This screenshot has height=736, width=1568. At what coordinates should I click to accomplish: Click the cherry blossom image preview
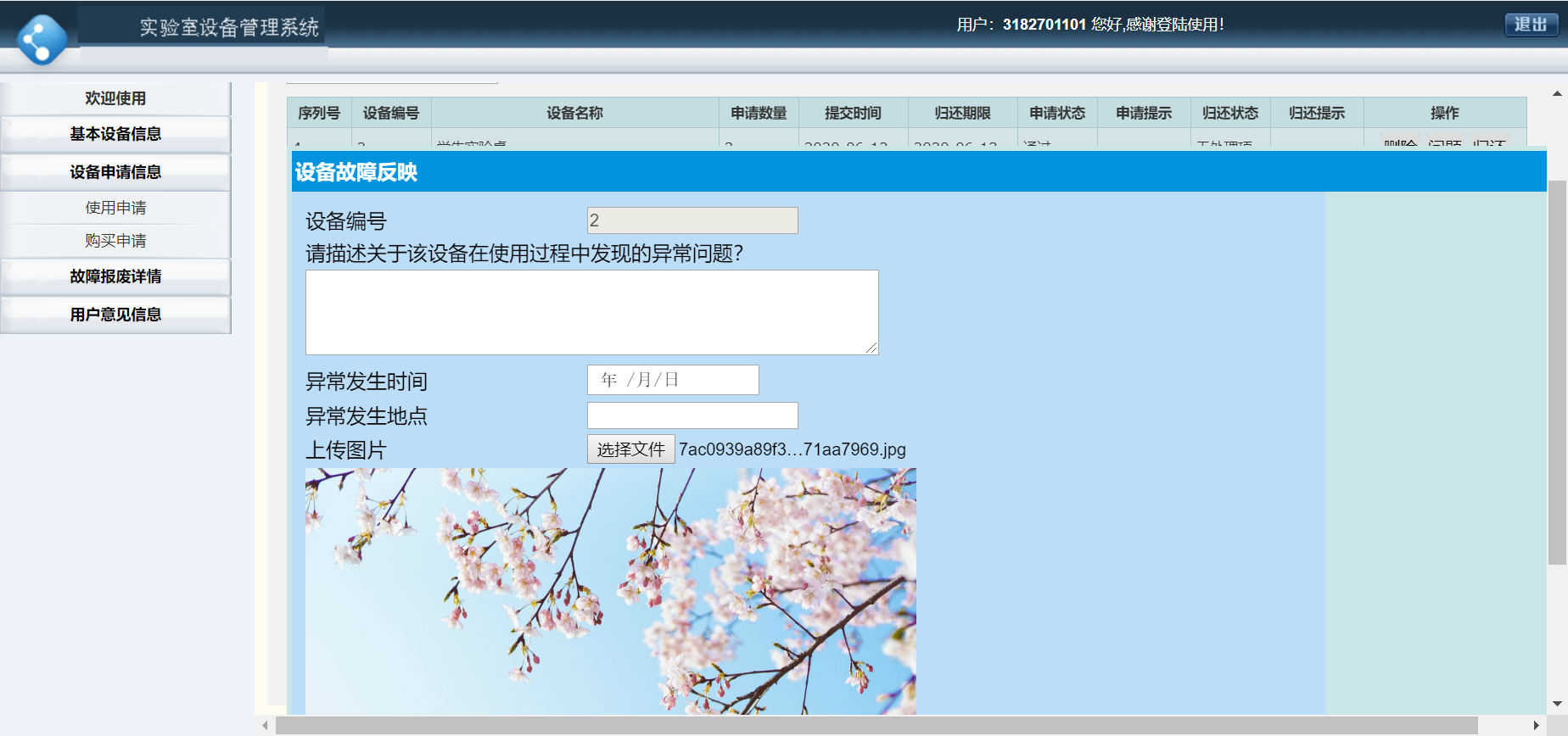click(x=611, y=591)
